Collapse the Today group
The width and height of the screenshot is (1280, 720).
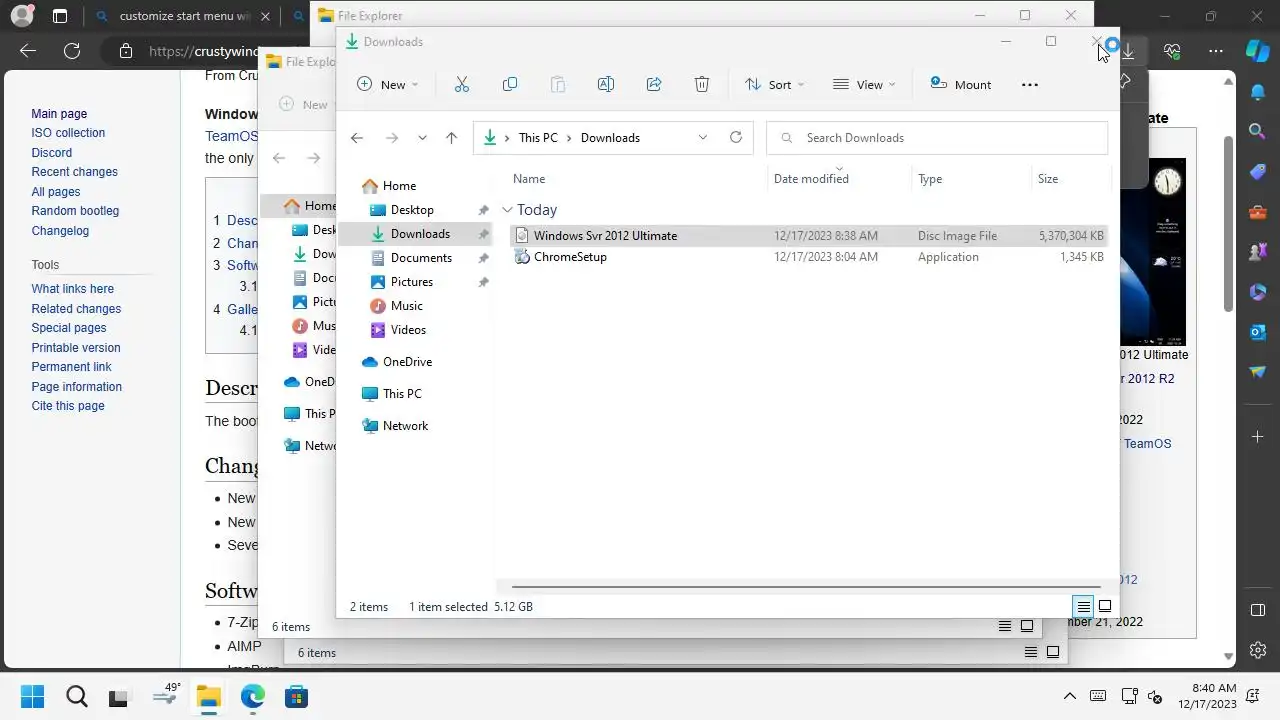pos(508,210)
